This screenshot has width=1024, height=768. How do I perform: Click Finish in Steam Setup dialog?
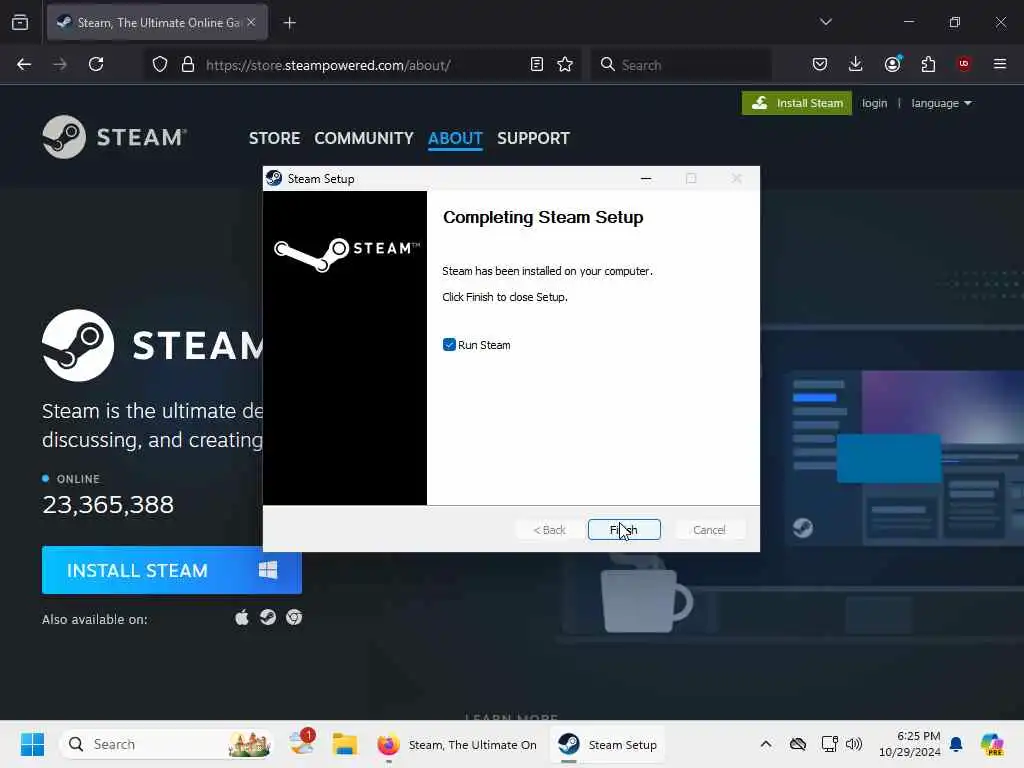[x=624, y=530]
